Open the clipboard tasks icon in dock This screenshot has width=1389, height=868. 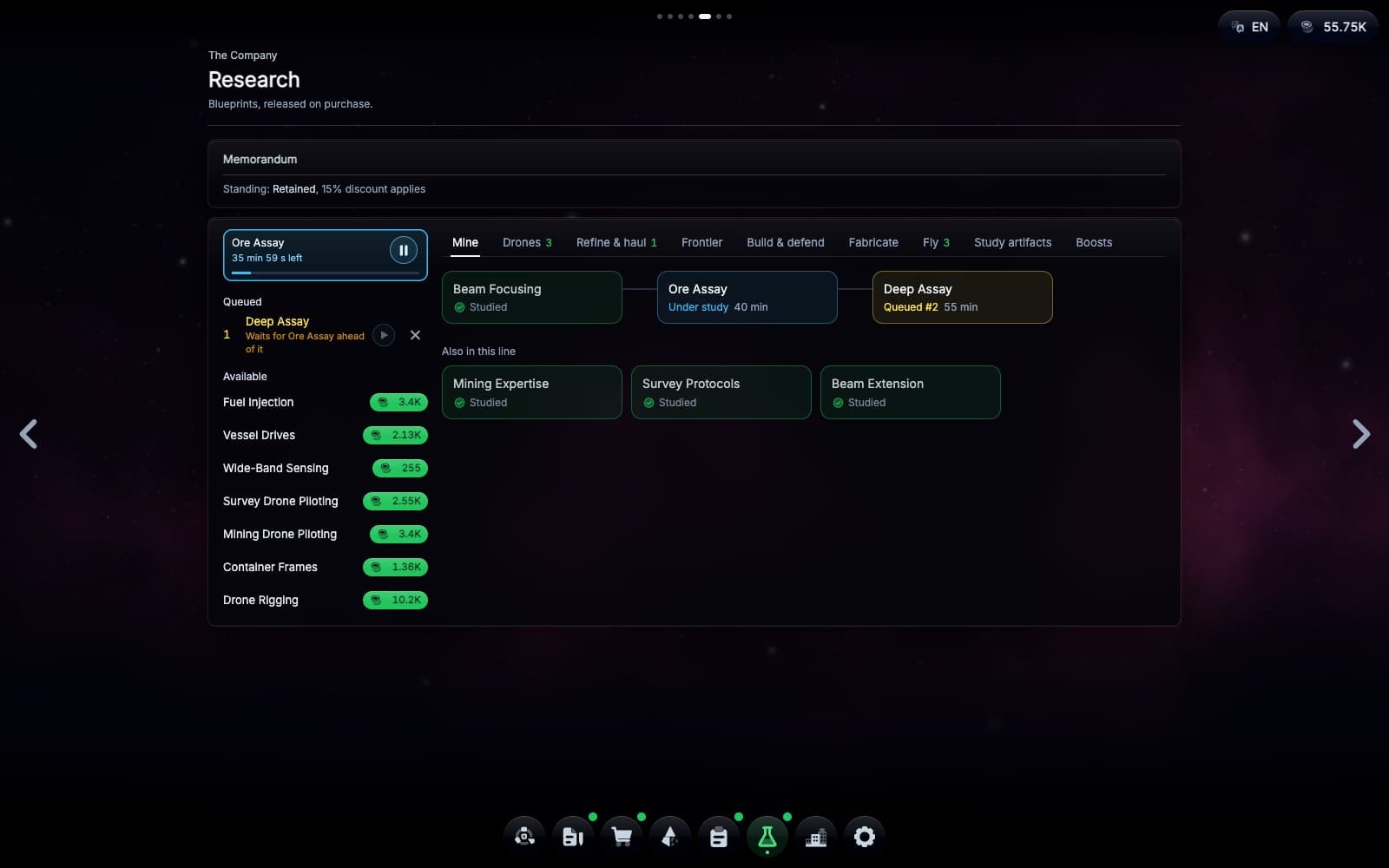tap(719, 837)
